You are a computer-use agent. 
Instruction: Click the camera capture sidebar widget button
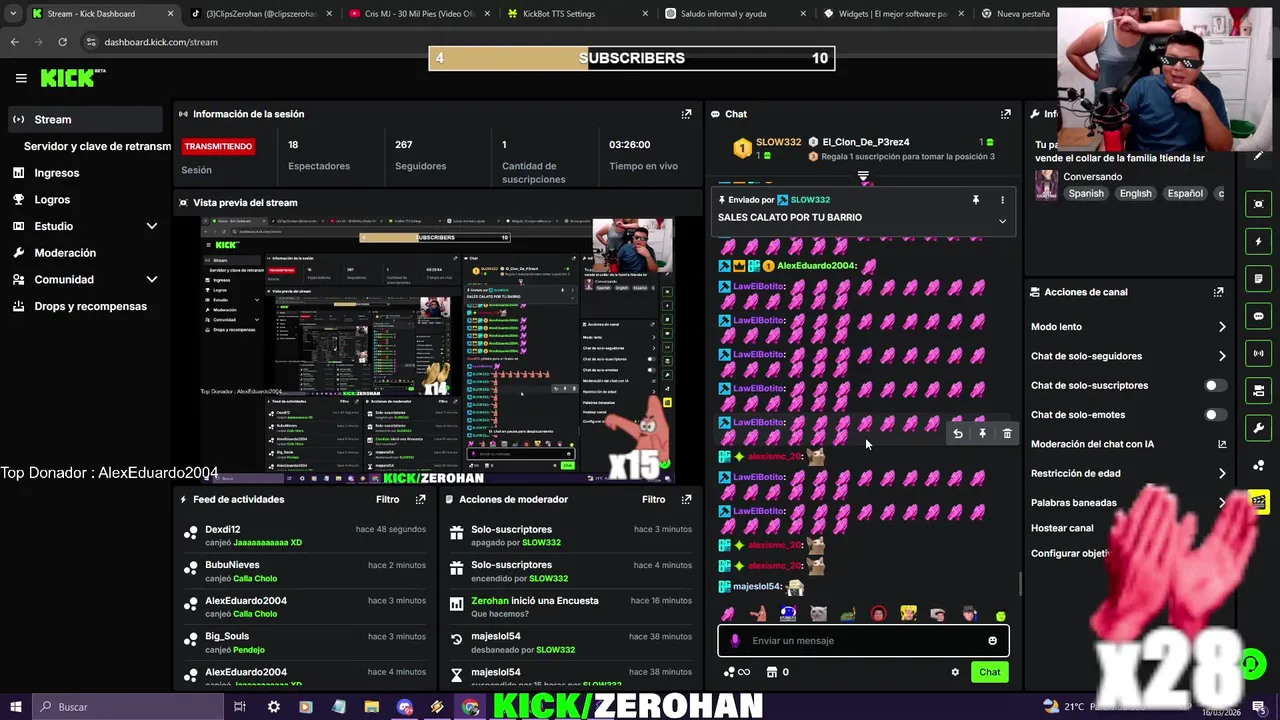pos(1258,204)
